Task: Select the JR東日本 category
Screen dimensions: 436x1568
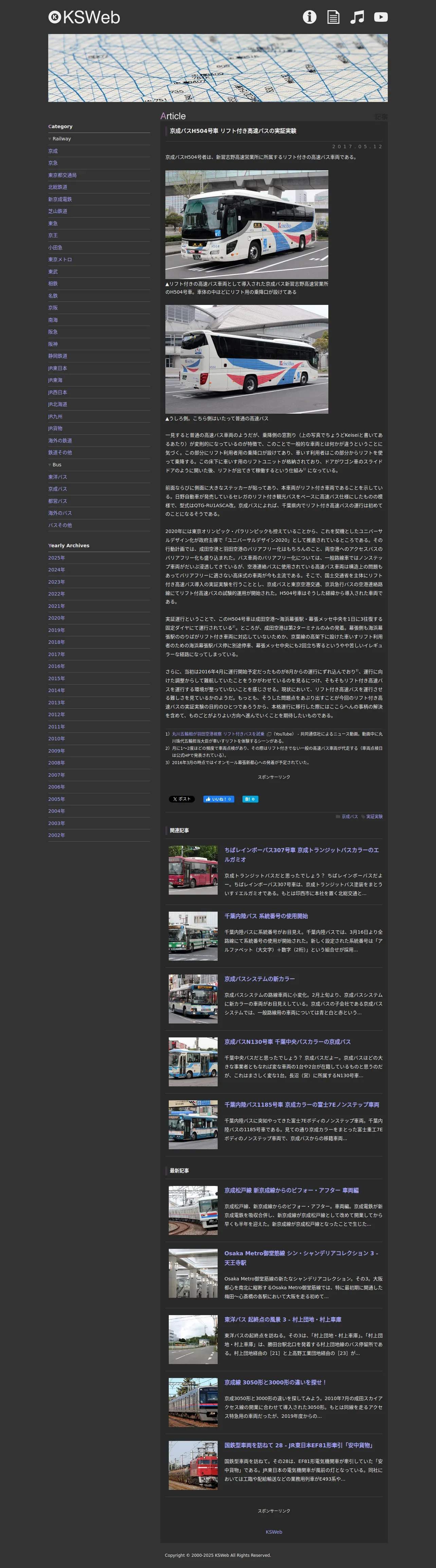Action: (58, 368)
